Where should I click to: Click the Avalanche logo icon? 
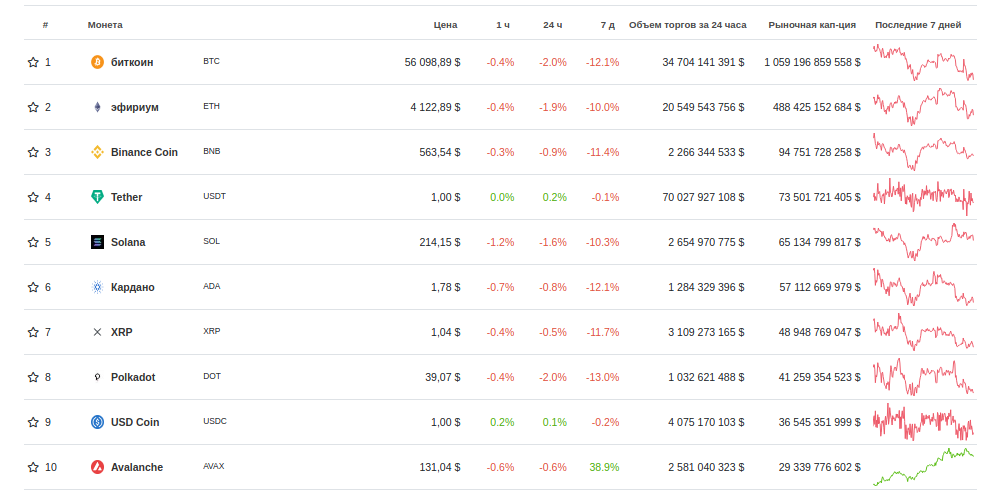[x=97, y=467]
